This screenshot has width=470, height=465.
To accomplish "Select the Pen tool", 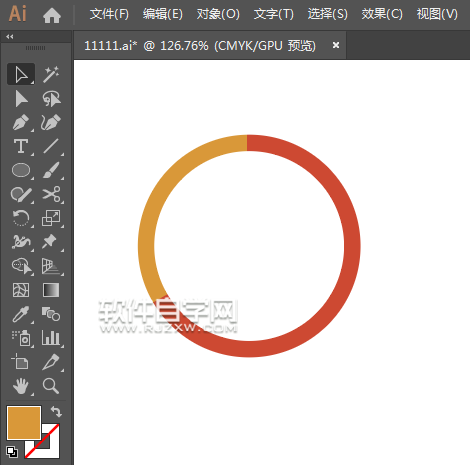I will coord(21,122).
